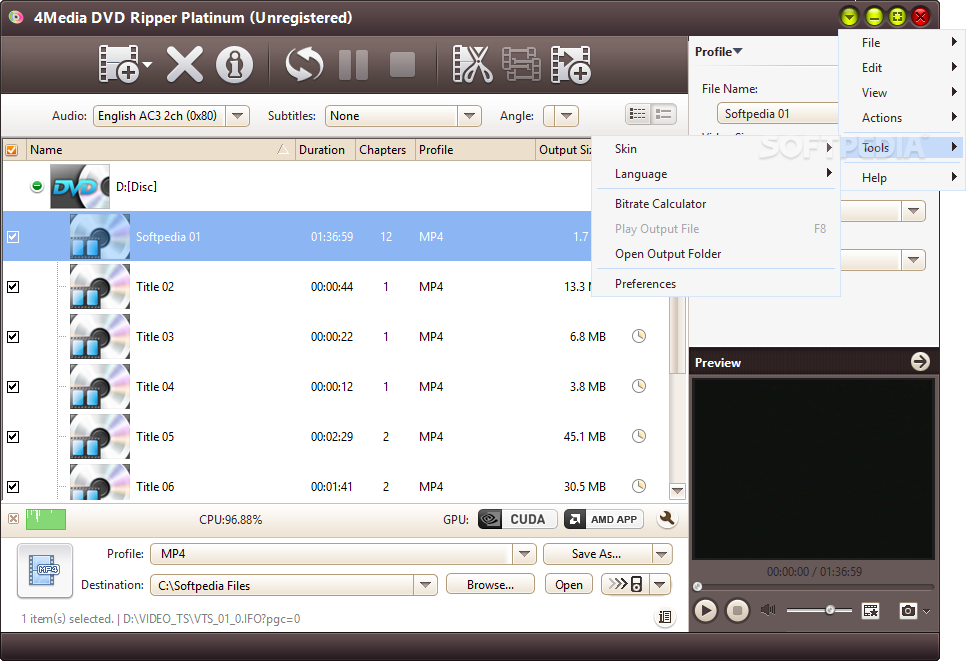Click the preview clip marker icon
966x661 pixels.
871,610
